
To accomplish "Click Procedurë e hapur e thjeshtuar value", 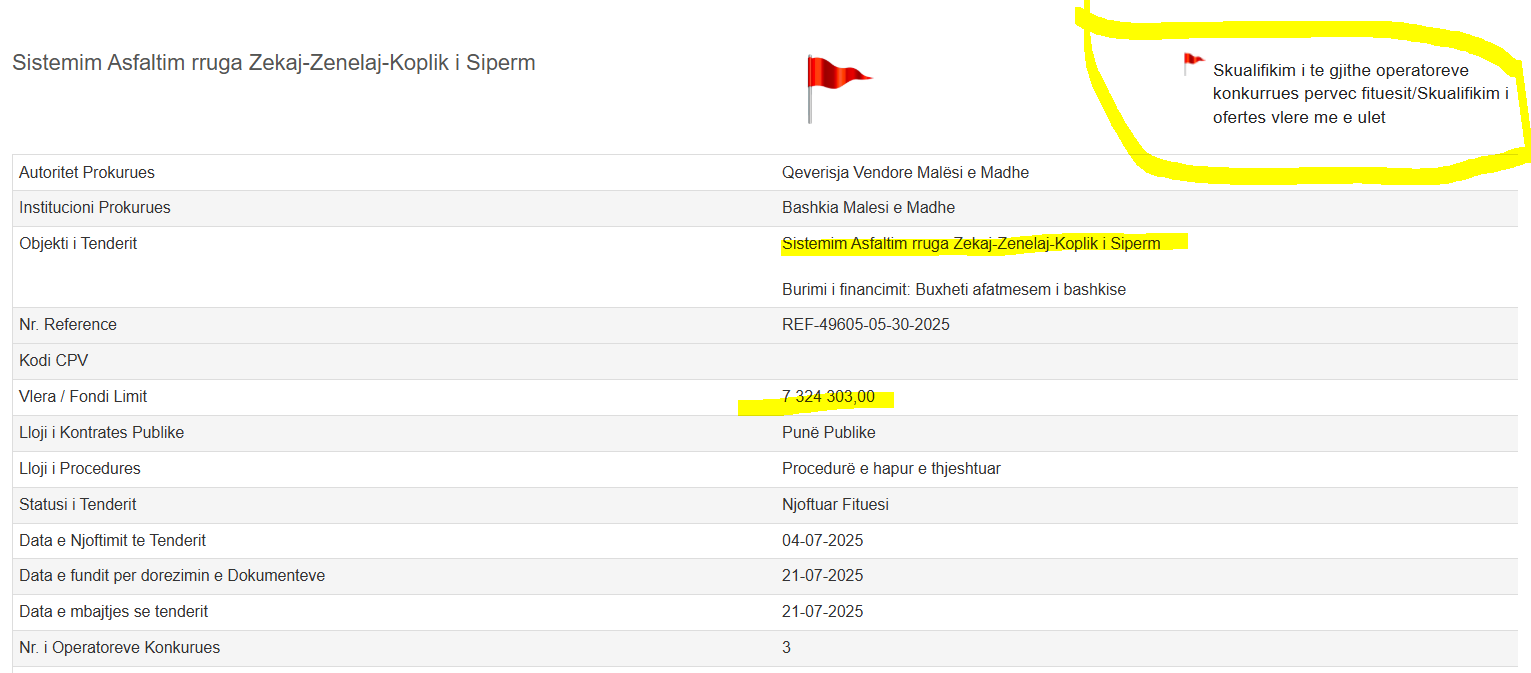I will [x=890, y=469].
